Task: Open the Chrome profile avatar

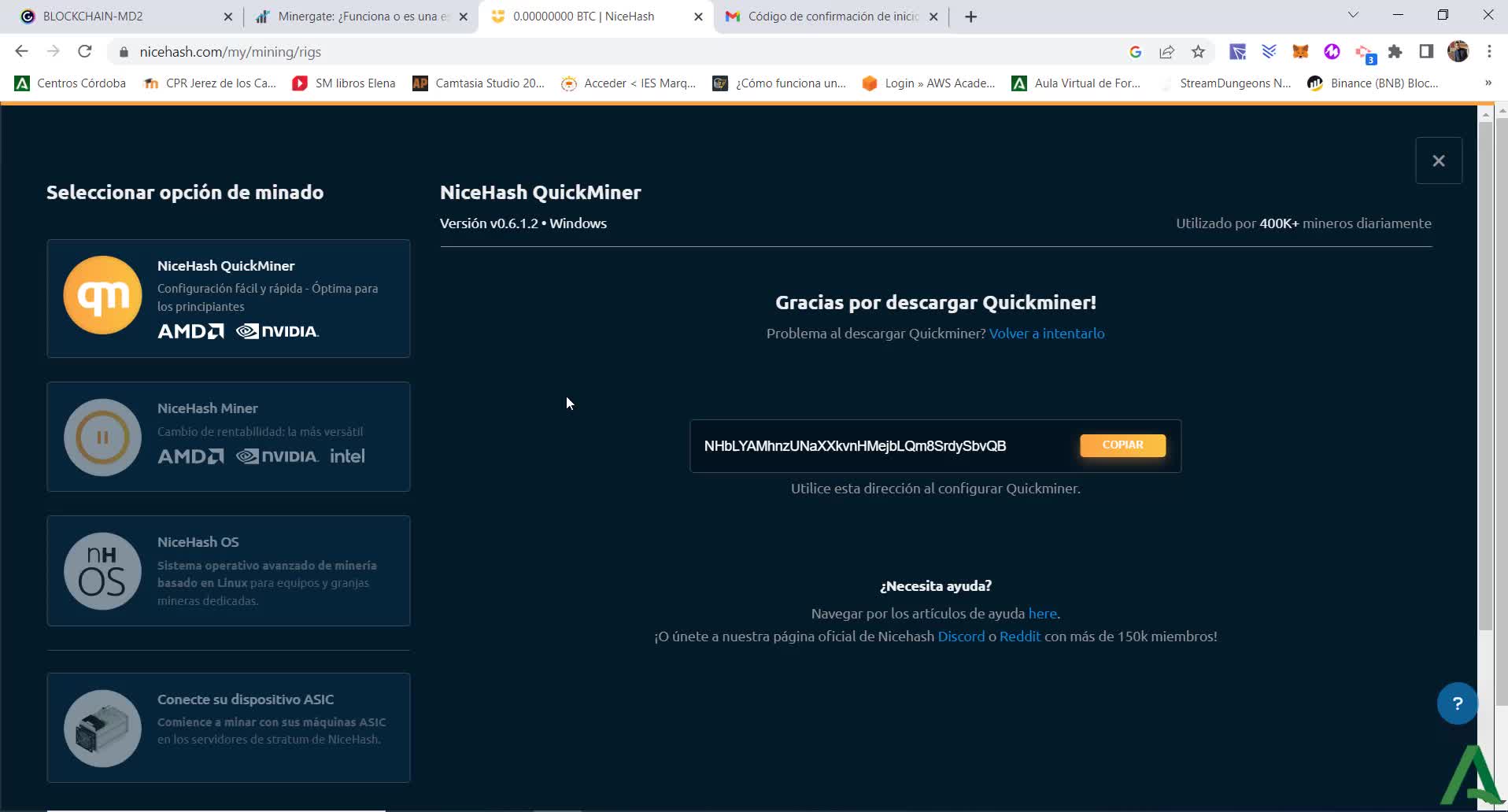Action: (1458, 52)
